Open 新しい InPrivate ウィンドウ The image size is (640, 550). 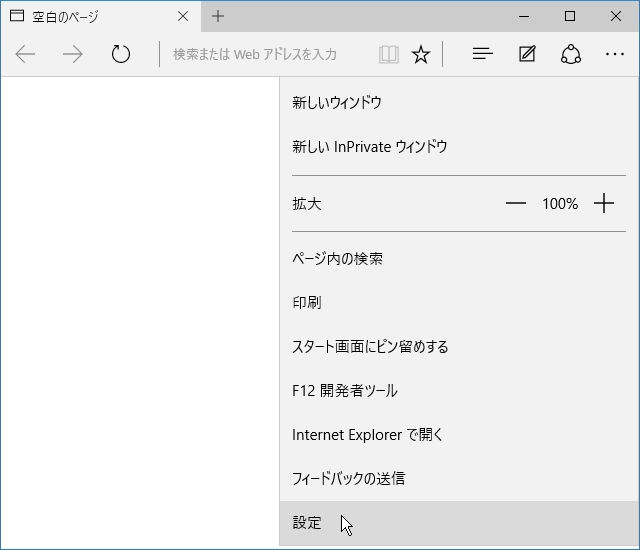459,146
